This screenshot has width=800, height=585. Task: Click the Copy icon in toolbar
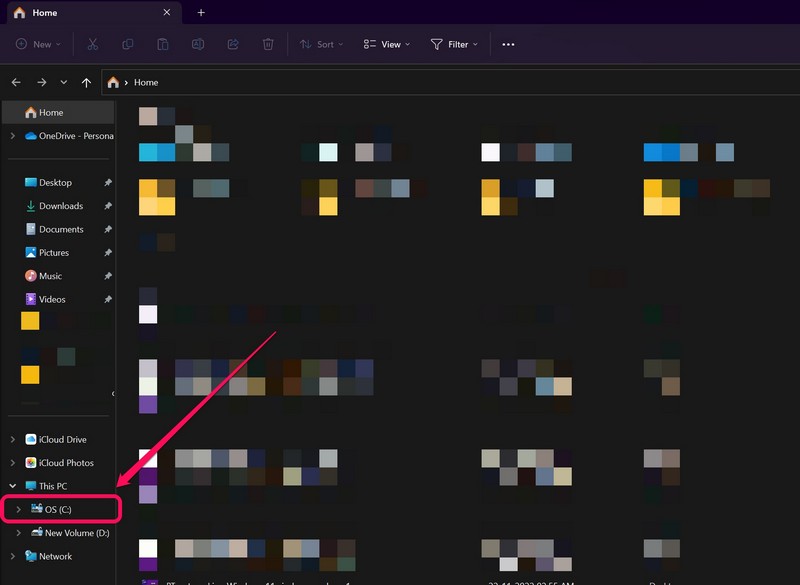[127, 44]
